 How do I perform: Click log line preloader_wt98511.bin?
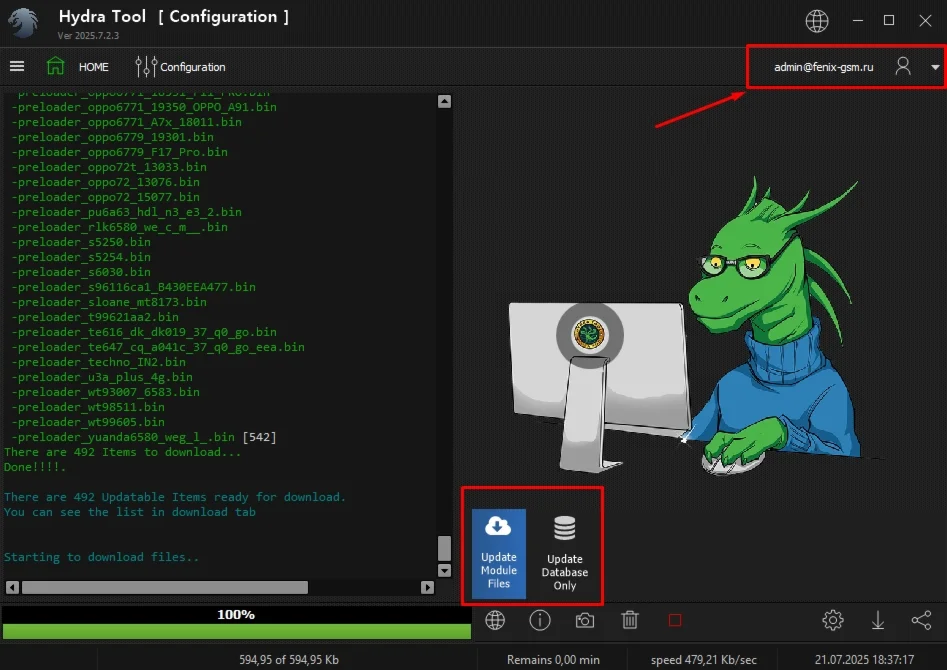(88, 407)
